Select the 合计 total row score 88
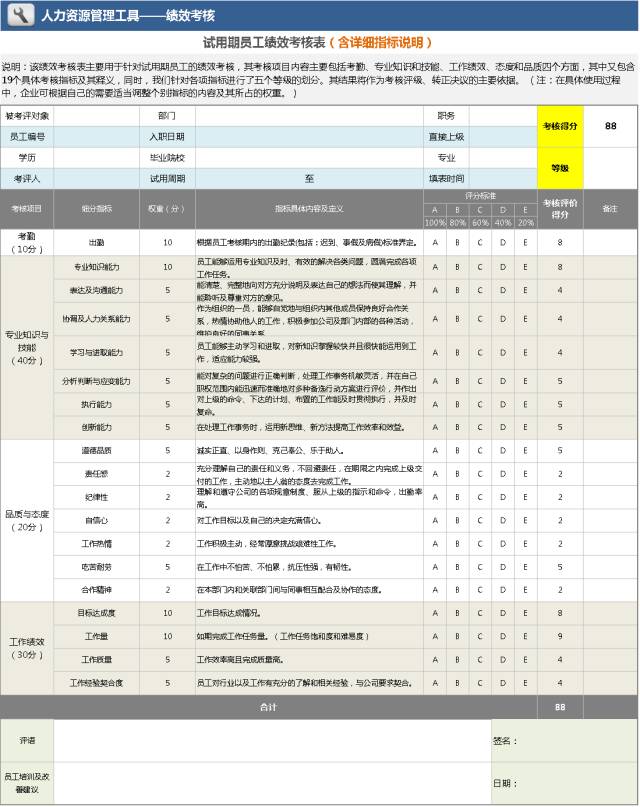 (559, 707)
